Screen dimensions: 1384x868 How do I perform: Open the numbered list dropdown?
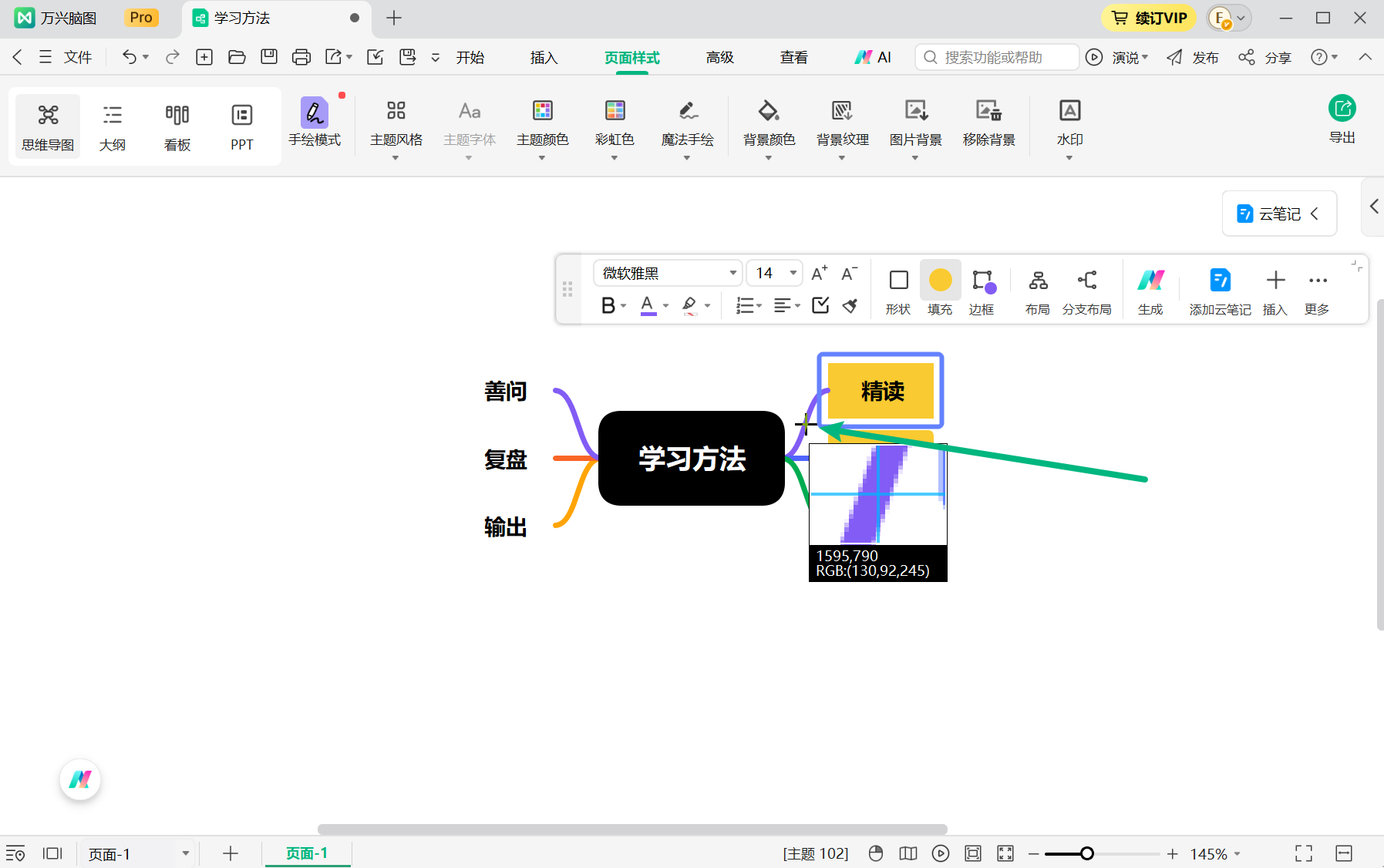pyautogui.click(x=749, y=305)
